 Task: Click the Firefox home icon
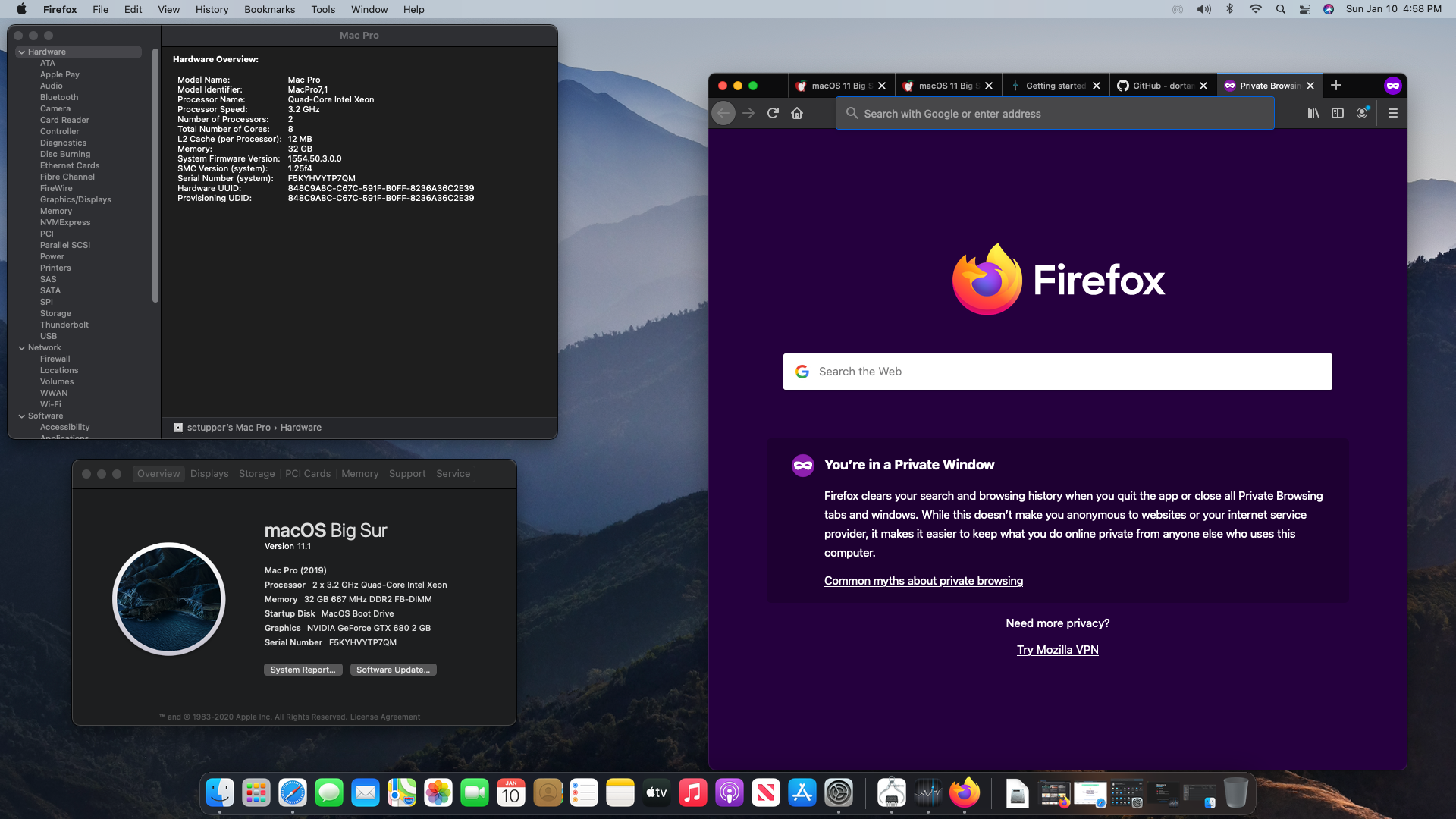(797, 113)
